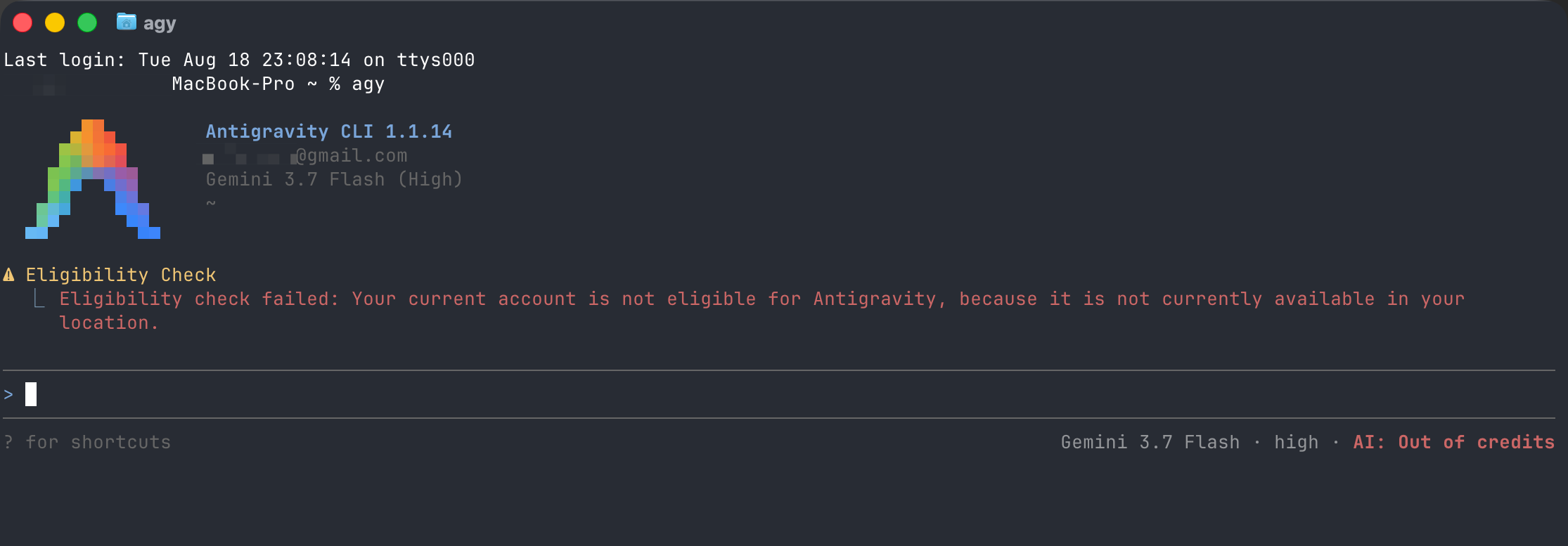The width and height of the screenshot is (1568, 546).
Task: Click the home folder icon in title bar
Action: tap(127, 22)
